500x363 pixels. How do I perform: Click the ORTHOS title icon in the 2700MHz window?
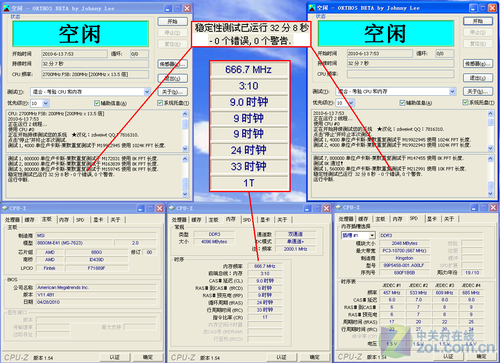point(7,8)
